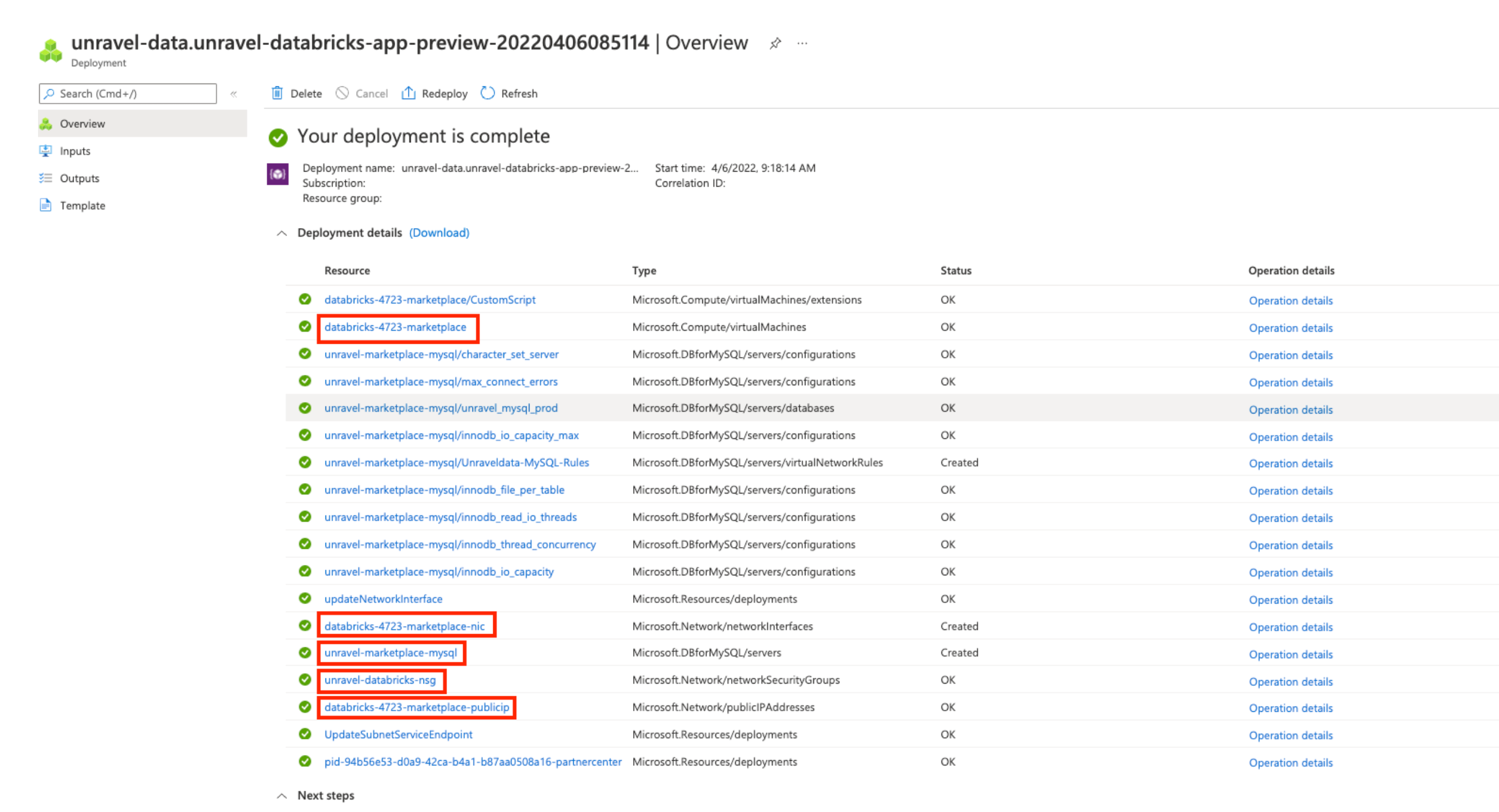Image resolution: width=1499 pixels, height=812 pixels.
Task: Click the Template document icon in sidebar
Action: click(46, 206)
